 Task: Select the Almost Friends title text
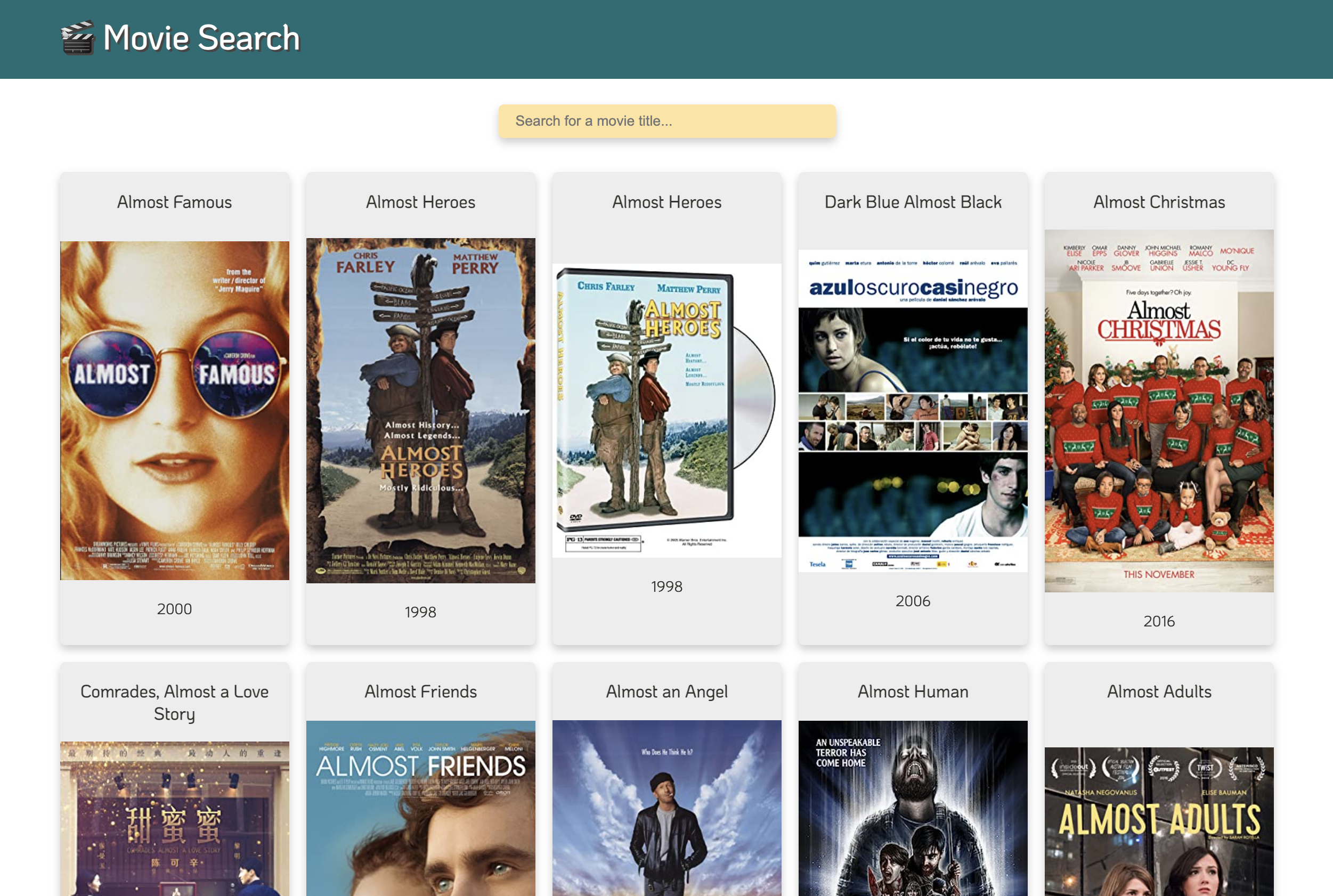click(x=420, y=692)
